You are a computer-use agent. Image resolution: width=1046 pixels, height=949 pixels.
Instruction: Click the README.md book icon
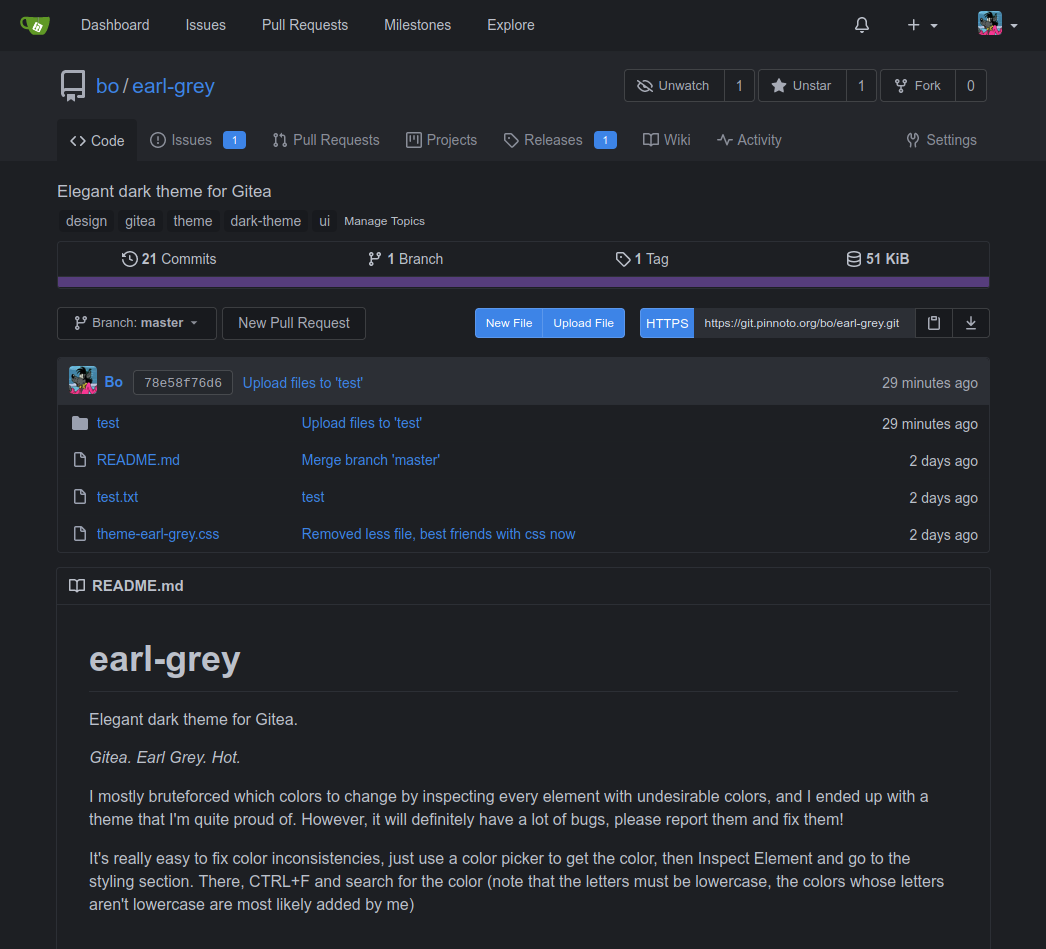coord(77,586)
